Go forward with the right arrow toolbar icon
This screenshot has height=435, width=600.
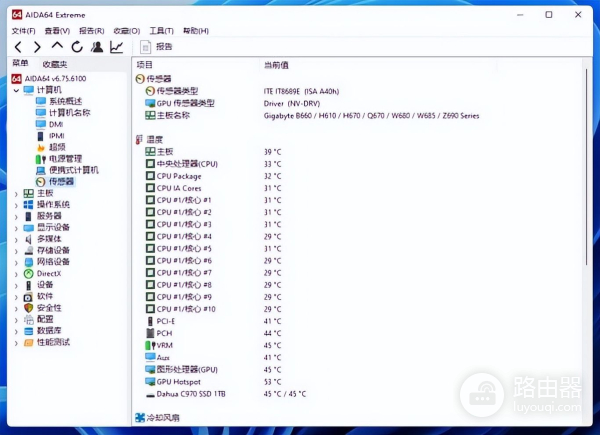tap(37, 47)
